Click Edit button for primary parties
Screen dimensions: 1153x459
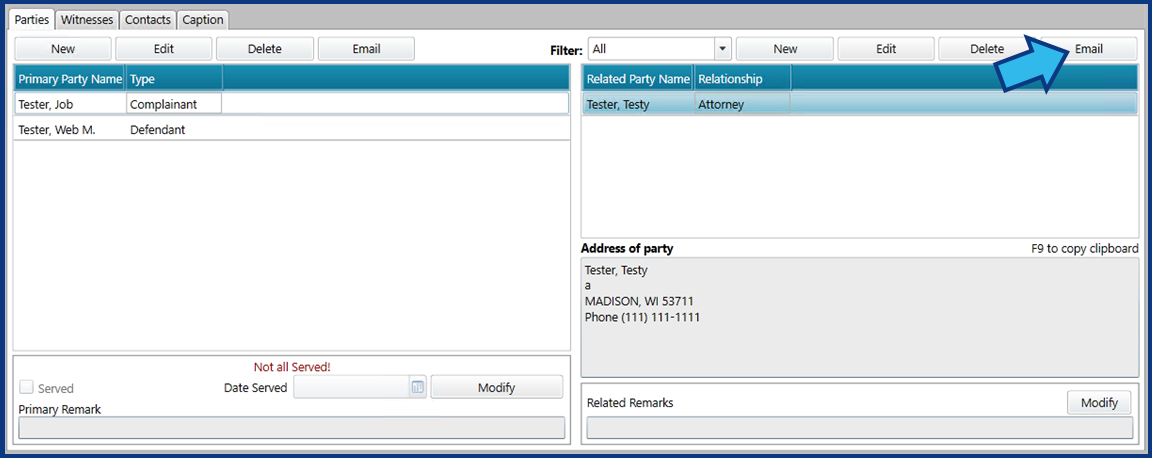click(164, 49)
